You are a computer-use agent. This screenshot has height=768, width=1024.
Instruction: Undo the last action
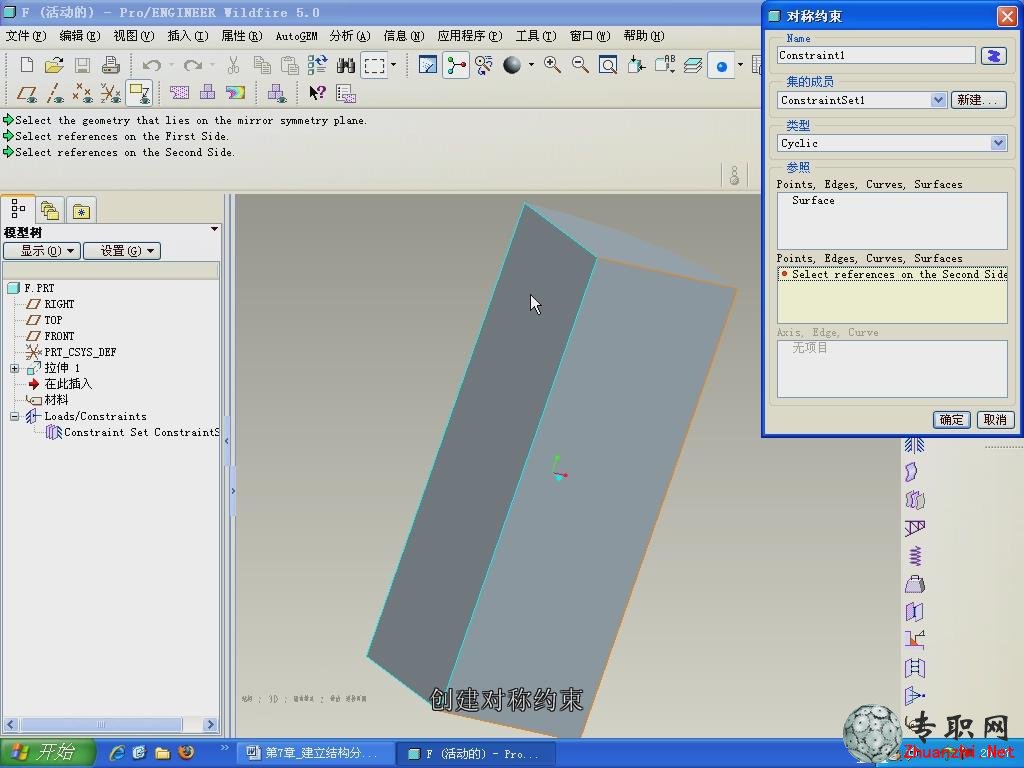152,65
